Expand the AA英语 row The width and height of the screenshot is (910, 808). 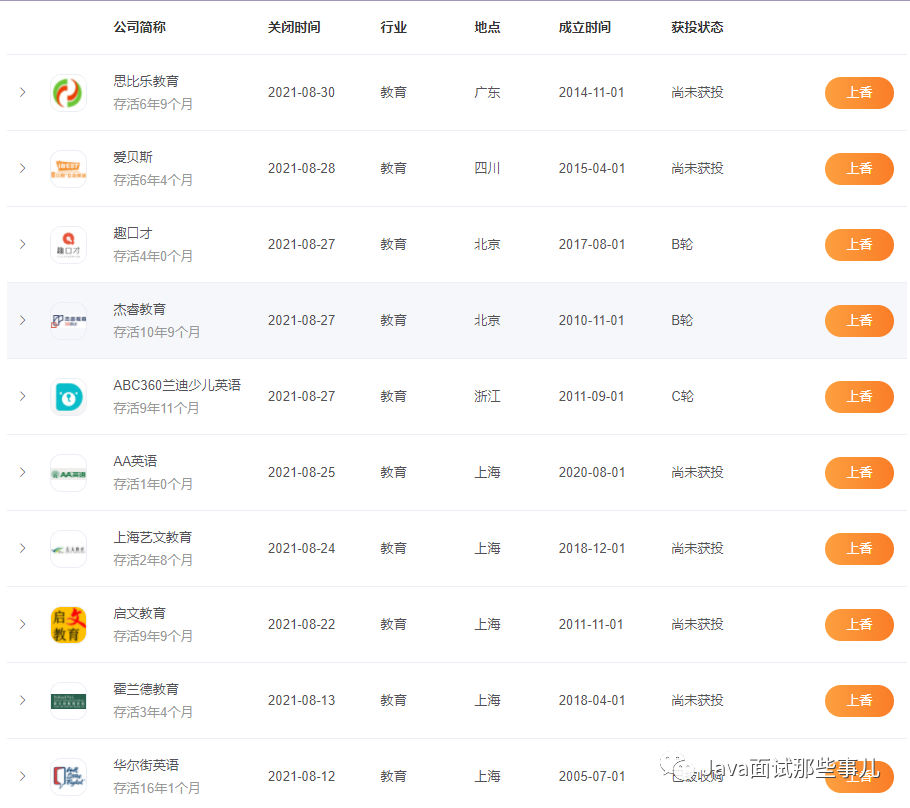(23, 472)
